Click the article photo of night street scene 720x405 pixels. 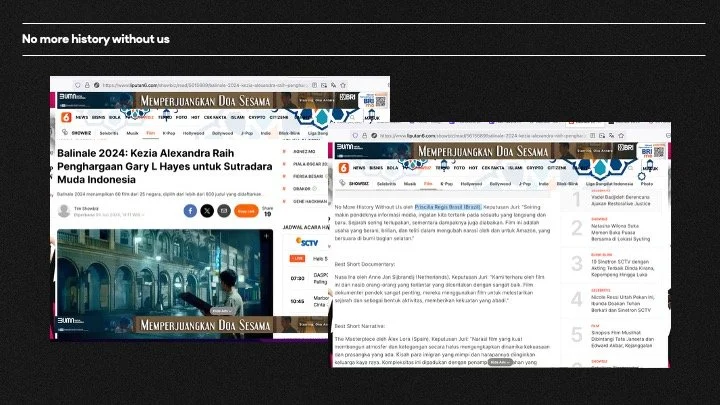(x=165, y=273)
